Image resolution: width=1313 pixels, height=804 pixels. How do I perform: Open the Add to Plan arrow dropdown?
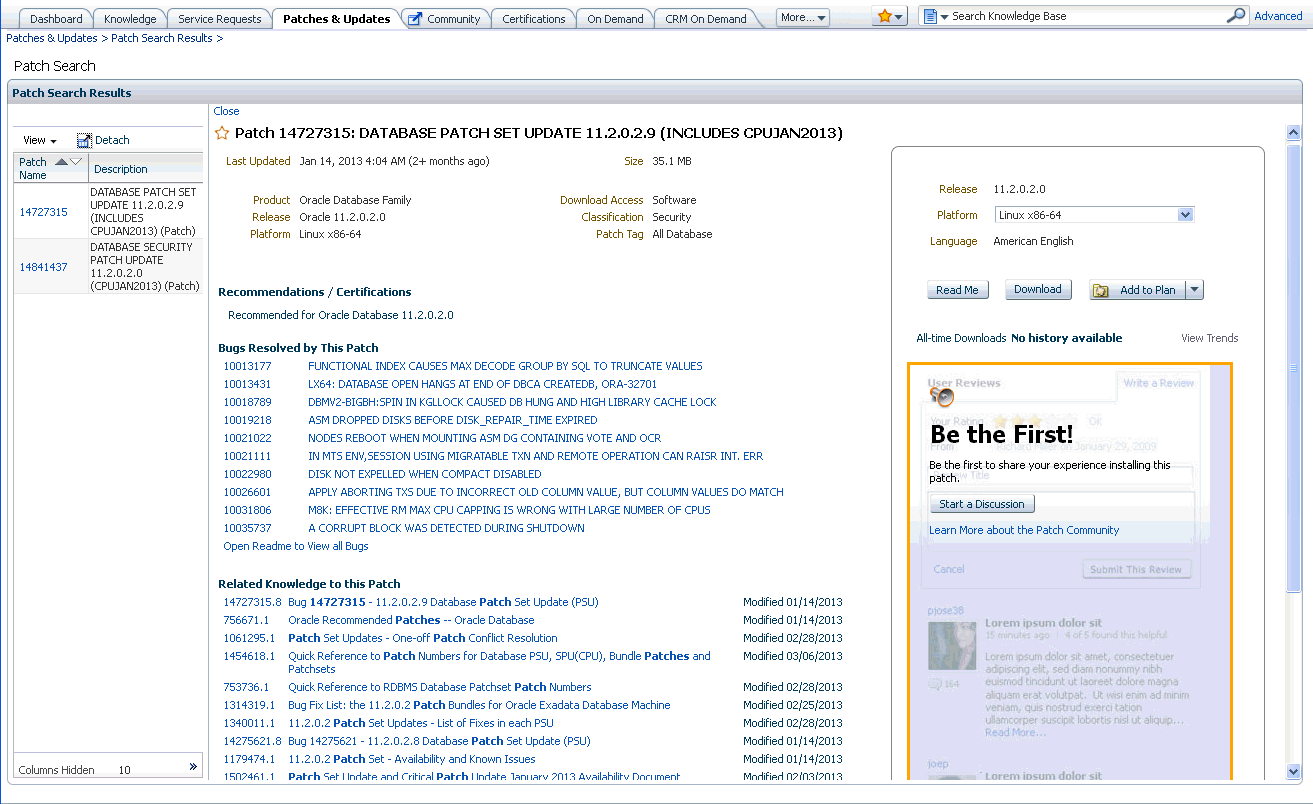coord(1195,290)
